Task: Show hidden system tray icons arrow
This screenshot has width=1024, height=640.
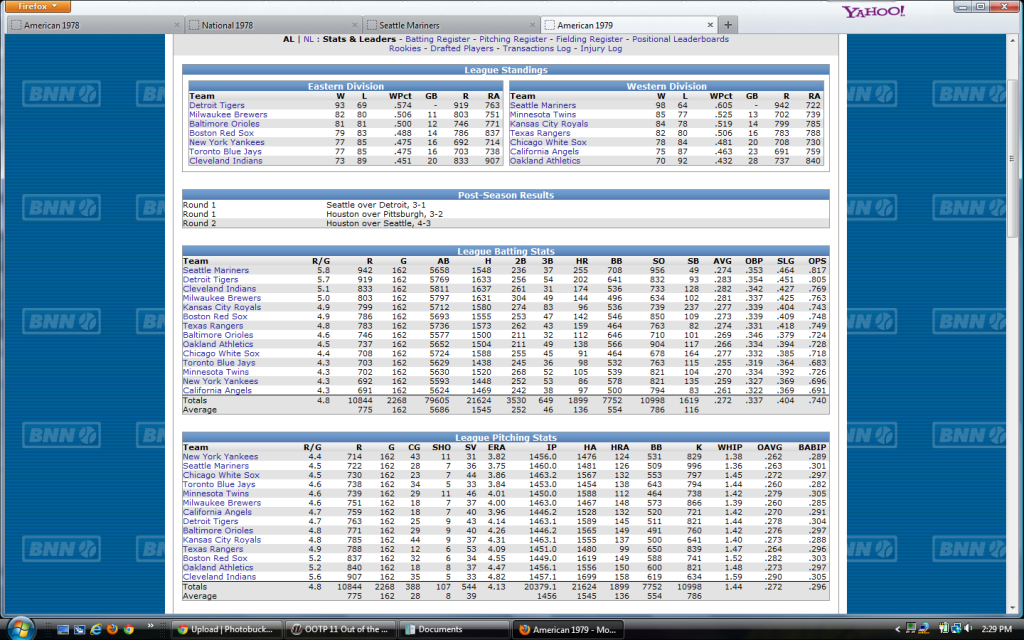Action: point(897,630)
